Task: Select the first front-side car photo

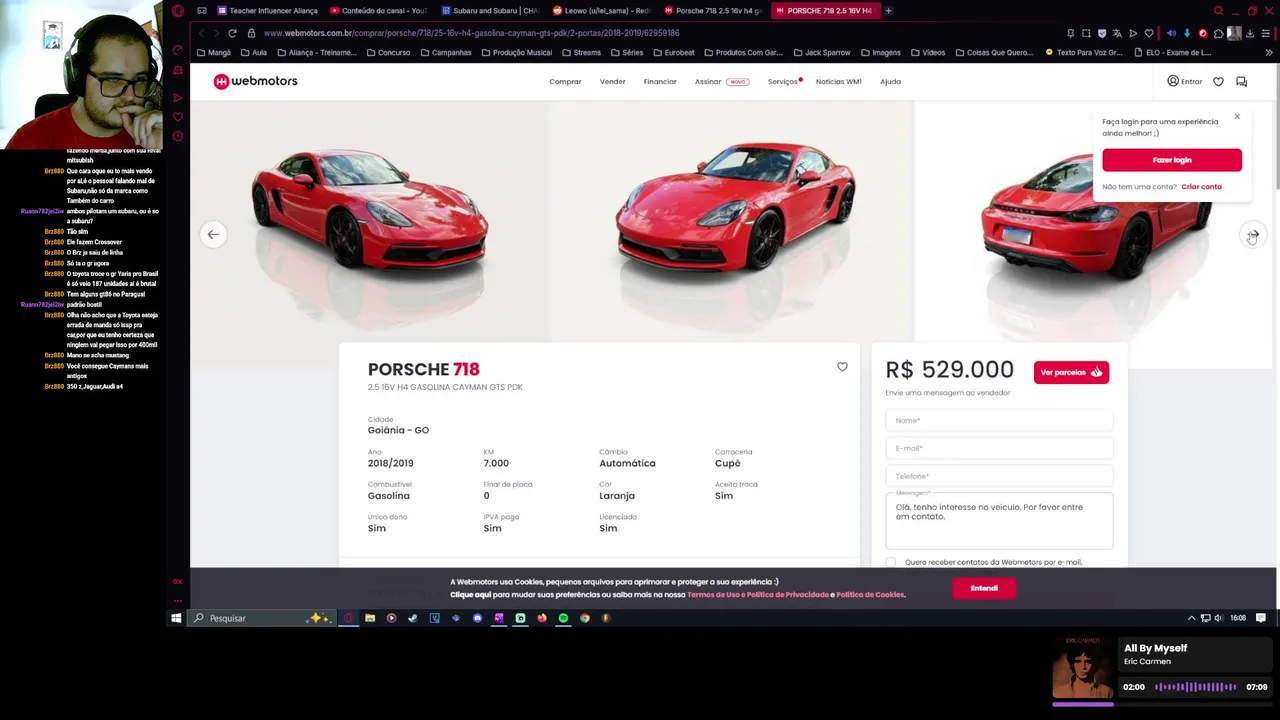Action: (x=370, y=222)
